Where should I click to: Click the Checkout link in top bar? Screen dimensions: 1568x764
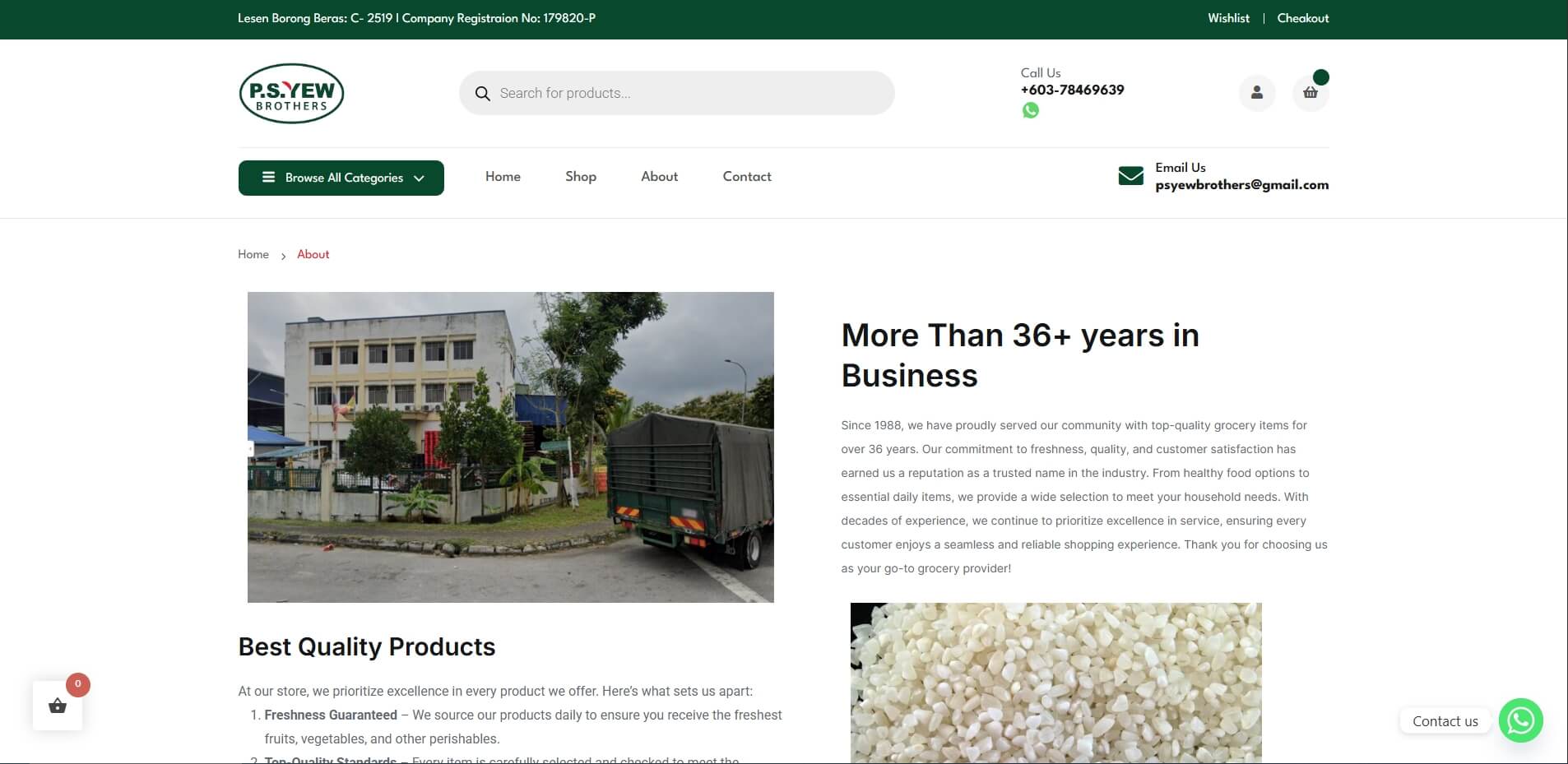pyautogui.click(x=1303, y=18)
